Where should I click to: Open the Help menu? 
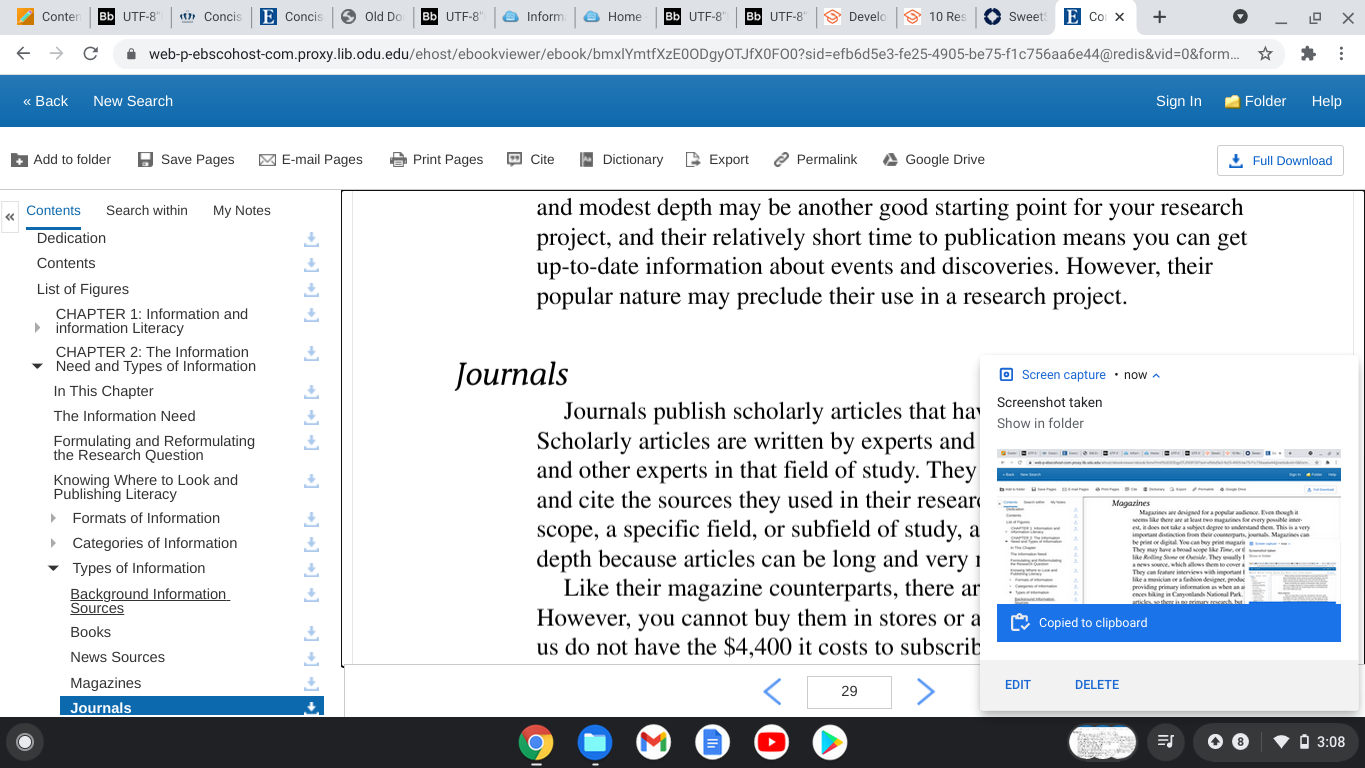point(1327,101)
